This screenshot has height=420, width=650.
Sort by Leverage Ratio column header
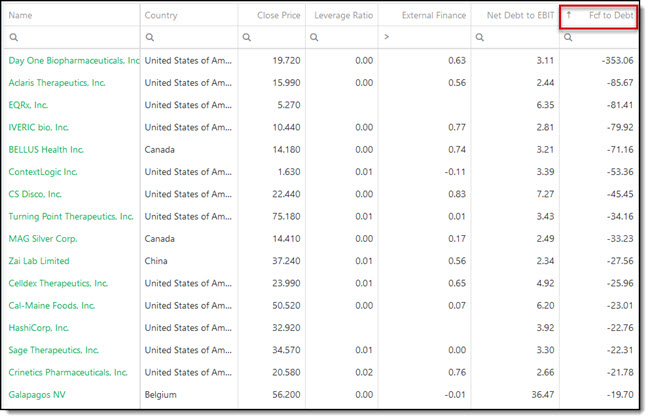344,15
